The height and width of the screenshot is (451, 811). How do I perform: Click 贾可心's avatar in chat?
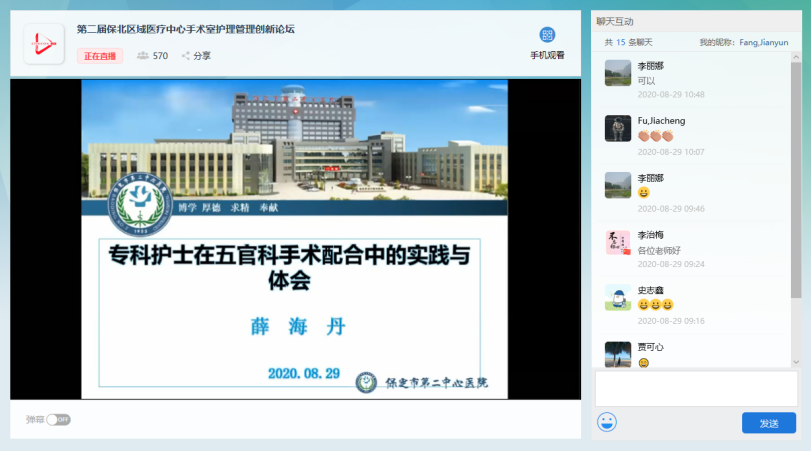618,353
